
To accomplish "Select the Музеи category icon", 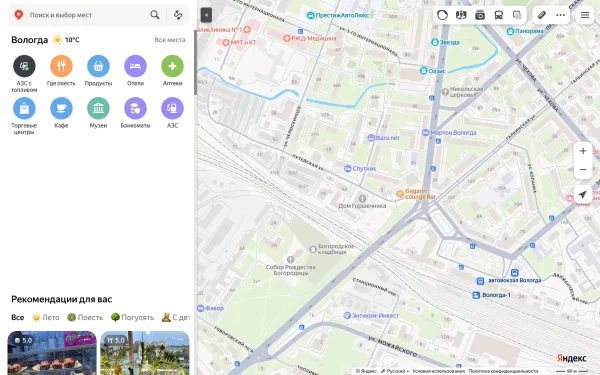I will 98,108.
